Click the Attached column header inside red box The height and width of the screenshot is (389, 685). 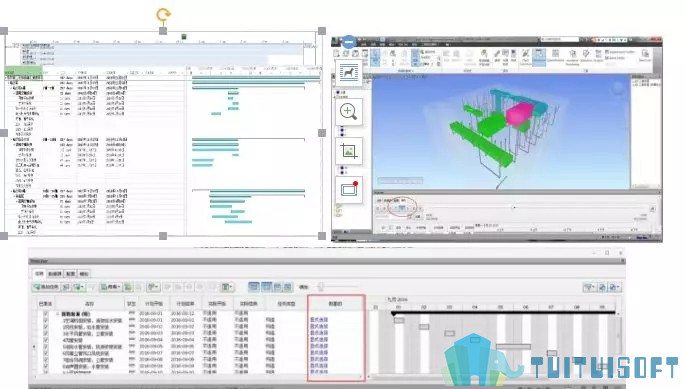pos(336,303)
